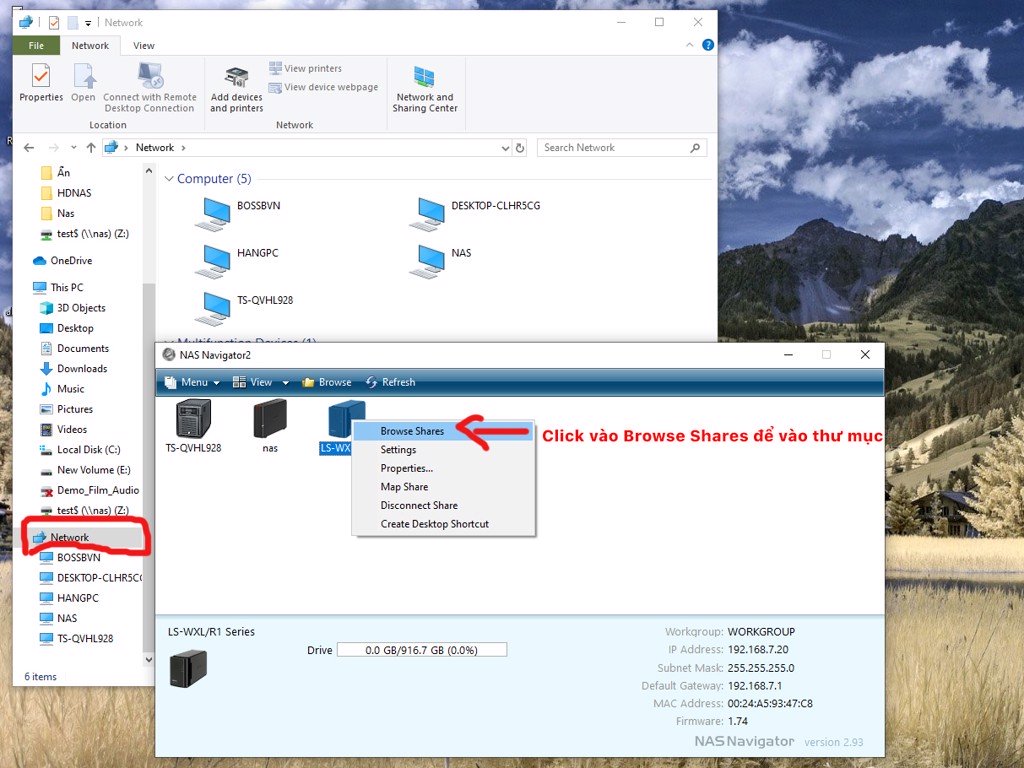
Task: Click View device webpage in ribbon
Action: (324, 87)
